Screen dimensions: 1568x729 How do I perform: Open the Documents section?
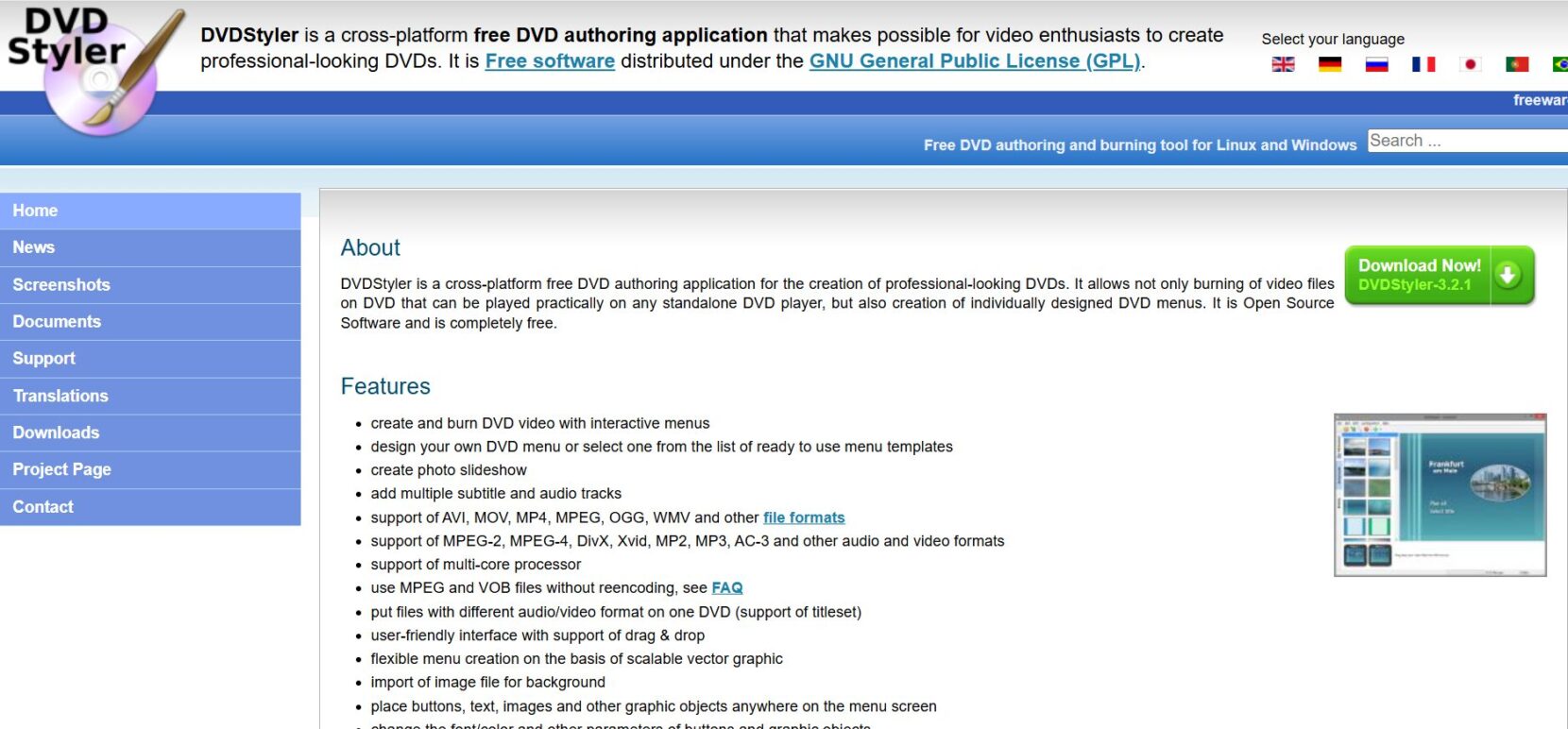tap(150, 321)
